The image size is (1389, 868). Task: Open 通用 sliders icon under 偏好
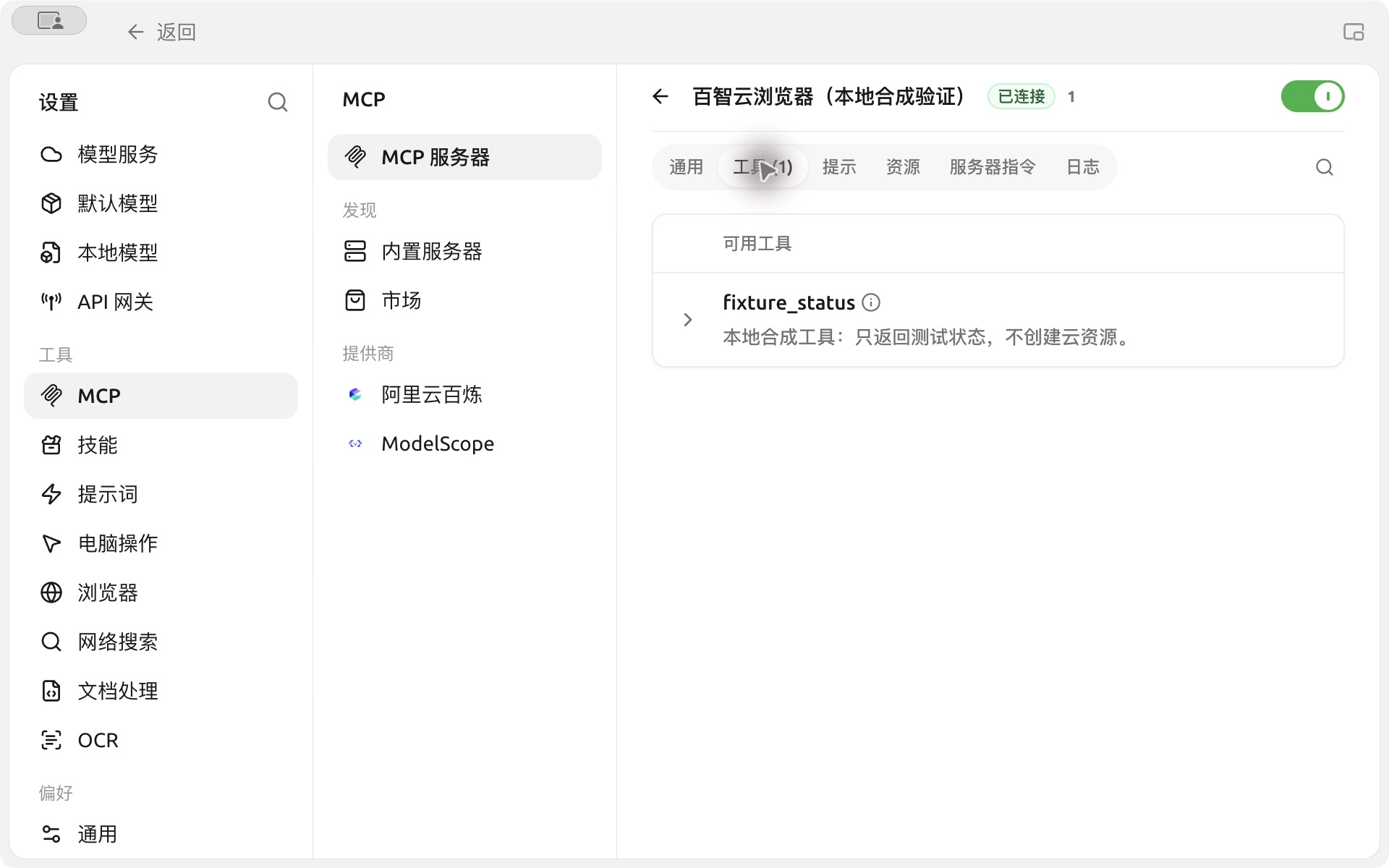click(51, 834)
